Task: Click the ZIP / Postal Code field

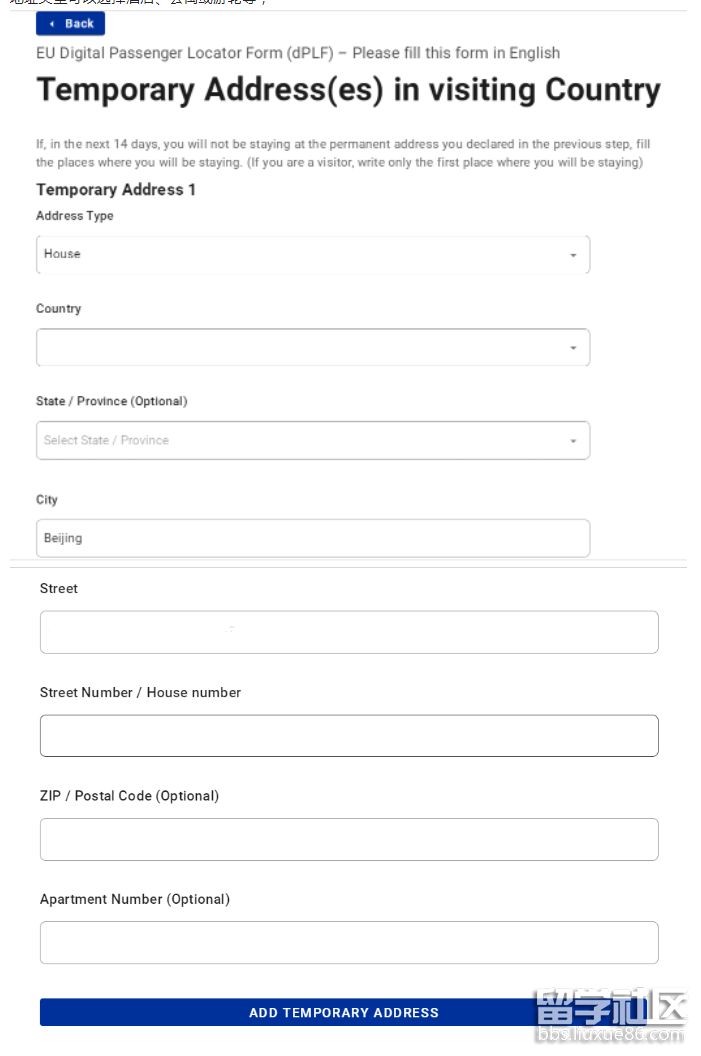Action: [348, 840]
